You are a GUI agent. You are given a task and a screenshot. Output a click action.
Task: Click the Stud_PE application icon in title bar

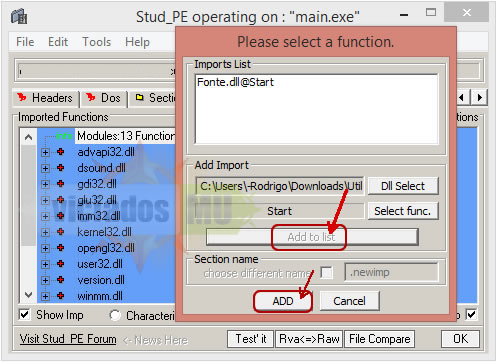pos(19,16)
